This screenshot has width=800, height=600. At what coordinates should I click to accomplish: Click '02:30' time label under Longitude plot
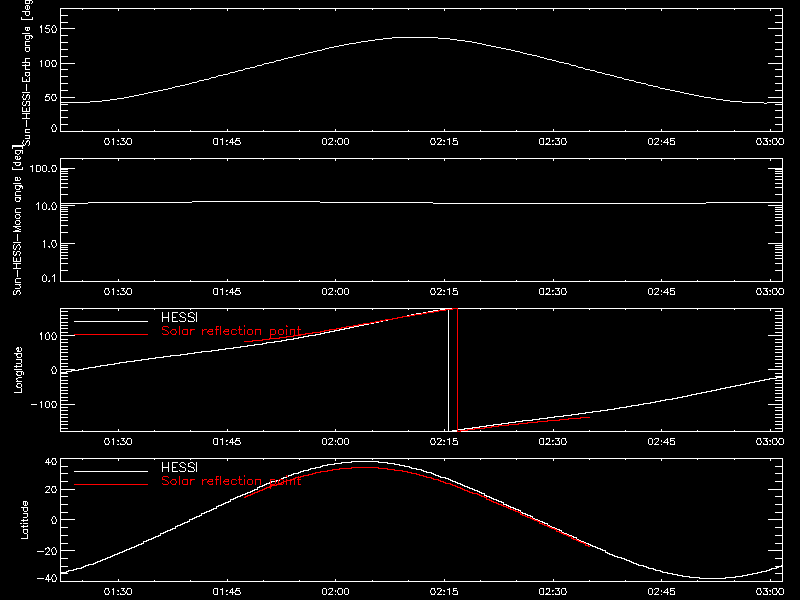point(553,442)
